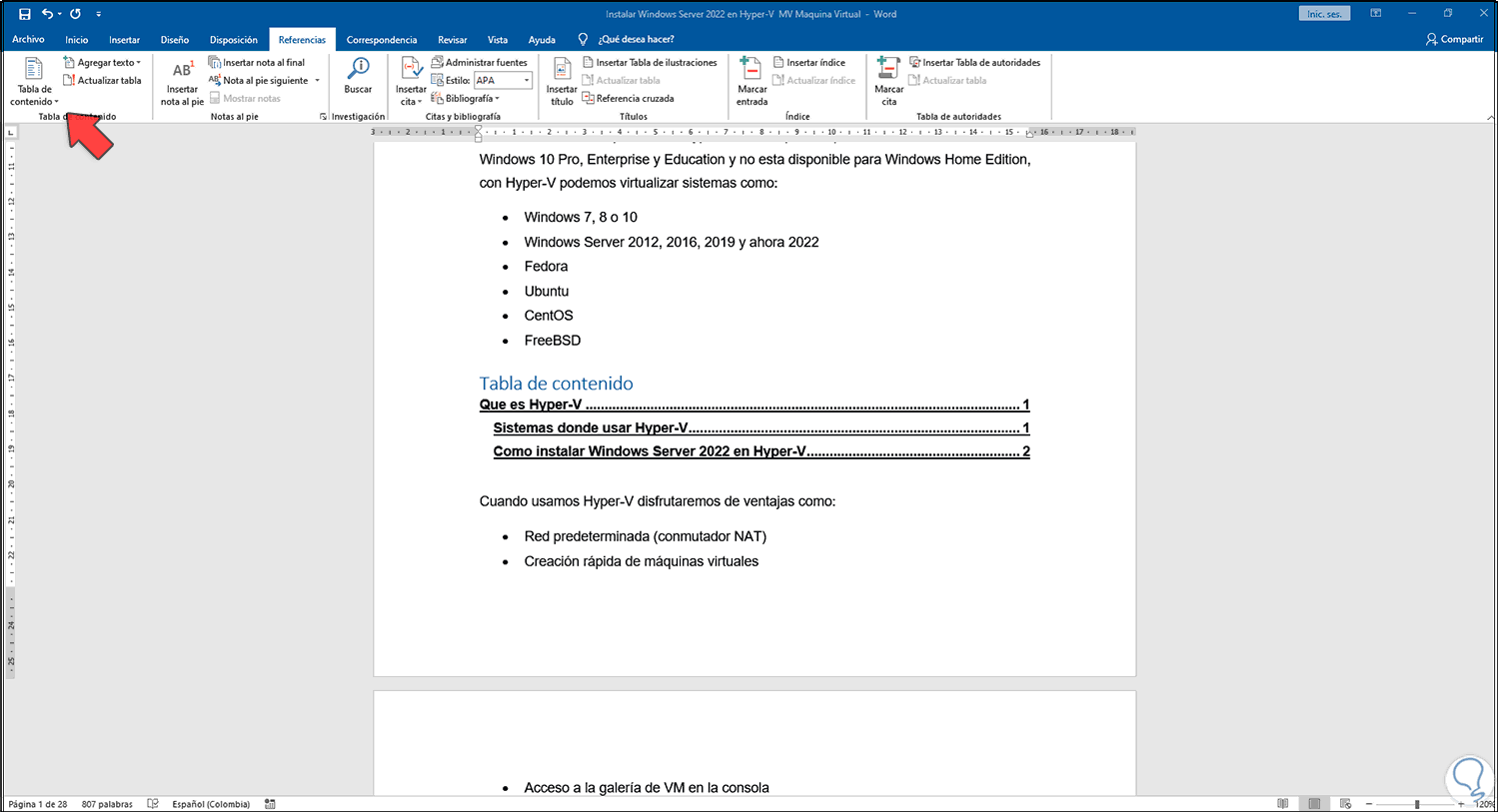Click the tab stop selector beside the ruler

(11, 132)
